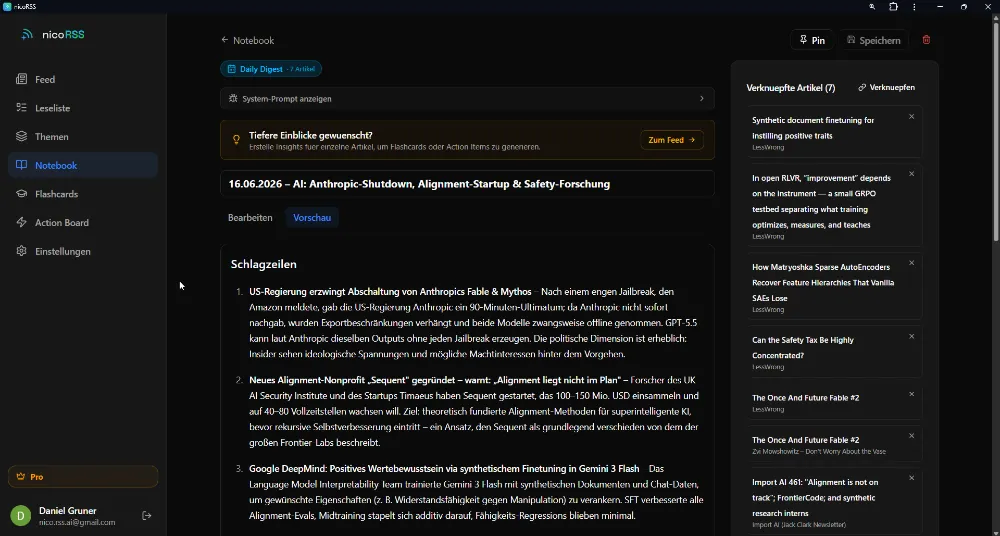Click the Notebook book icon
1000x536 pixels.
point(22,165)
